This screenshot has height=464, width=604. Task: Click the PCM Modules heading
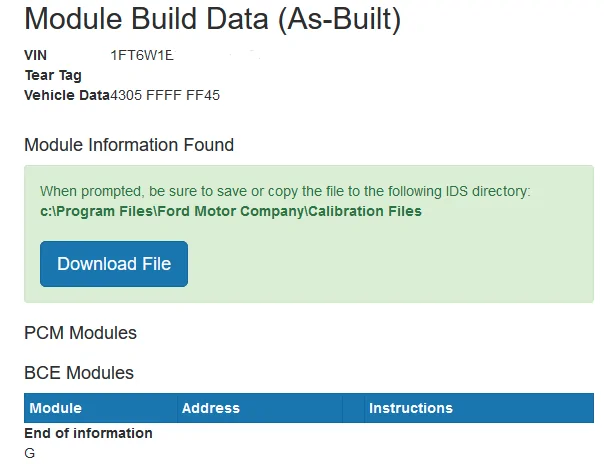[80, 332]
